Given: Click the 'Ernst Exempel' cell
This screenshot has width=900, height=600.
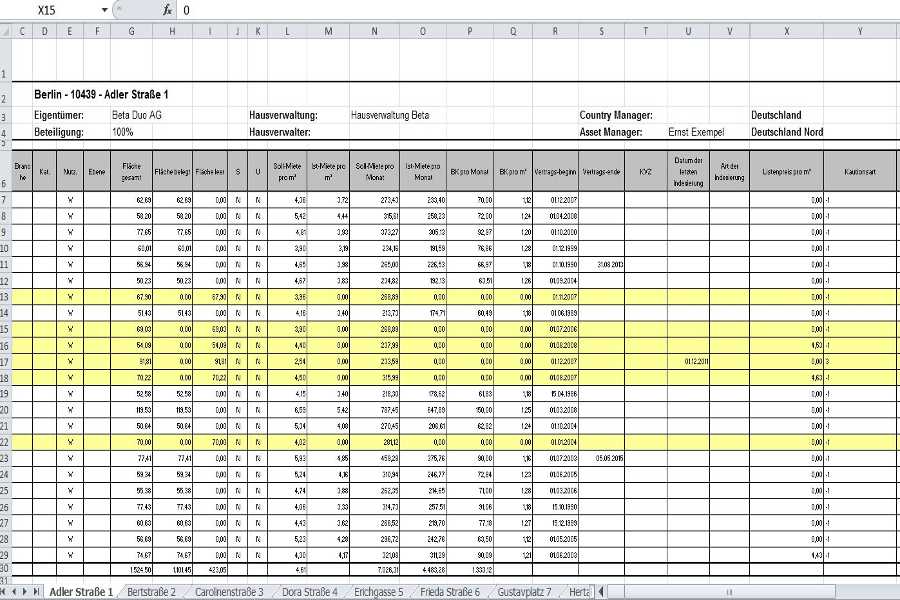Looking at the screenshot, I should 696,132.
